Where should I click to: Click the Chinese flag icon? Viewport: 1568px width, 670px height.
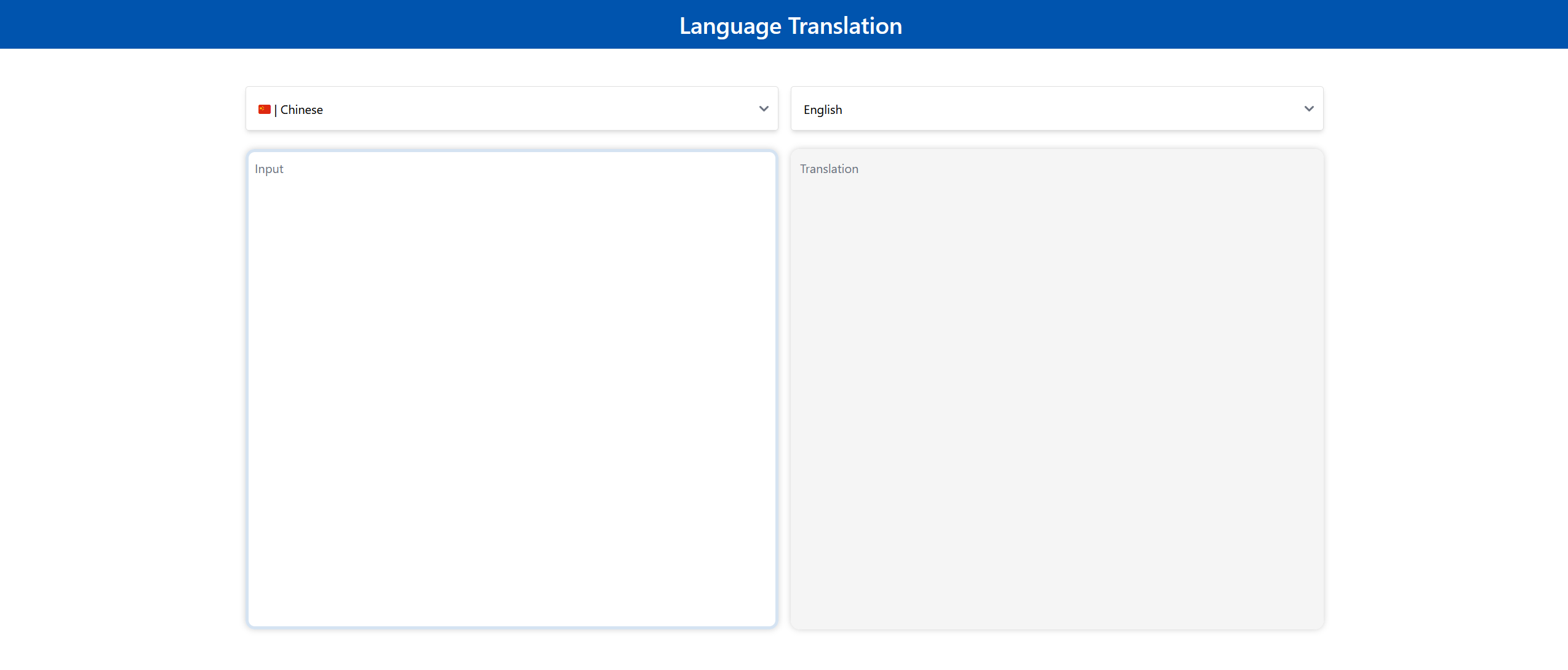point(265,109)
